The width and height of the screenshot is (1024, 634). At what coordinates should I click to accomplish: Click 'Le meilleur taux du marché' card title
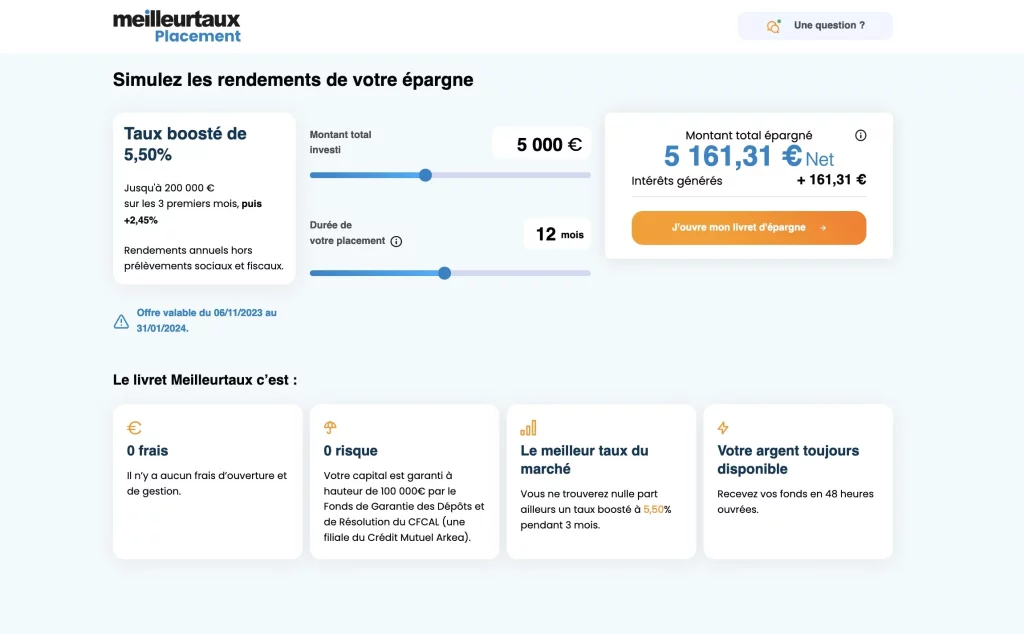tap(584, 460)
